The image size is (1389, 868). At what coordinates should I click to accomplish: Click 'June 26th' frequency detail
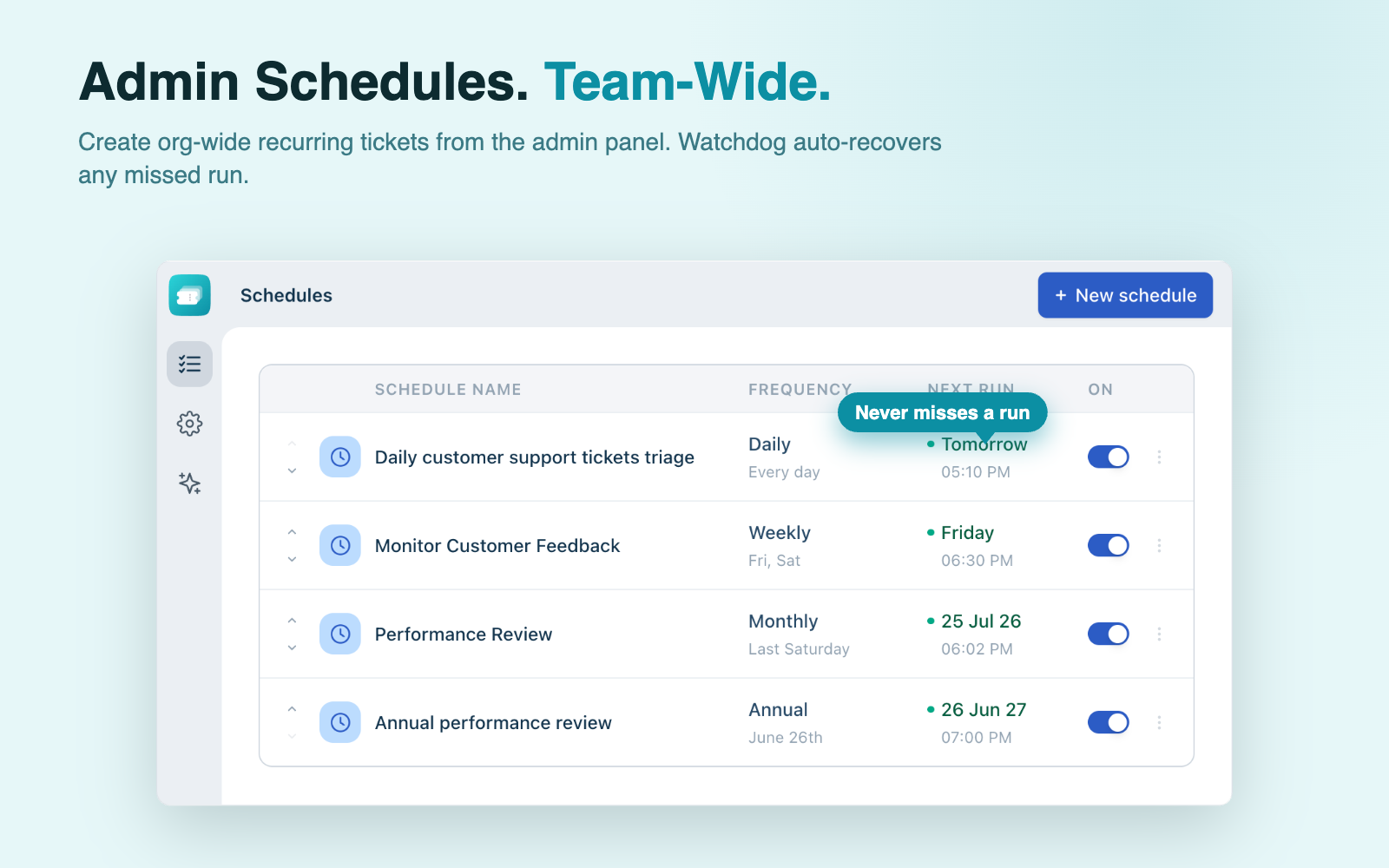click(786, 738)
